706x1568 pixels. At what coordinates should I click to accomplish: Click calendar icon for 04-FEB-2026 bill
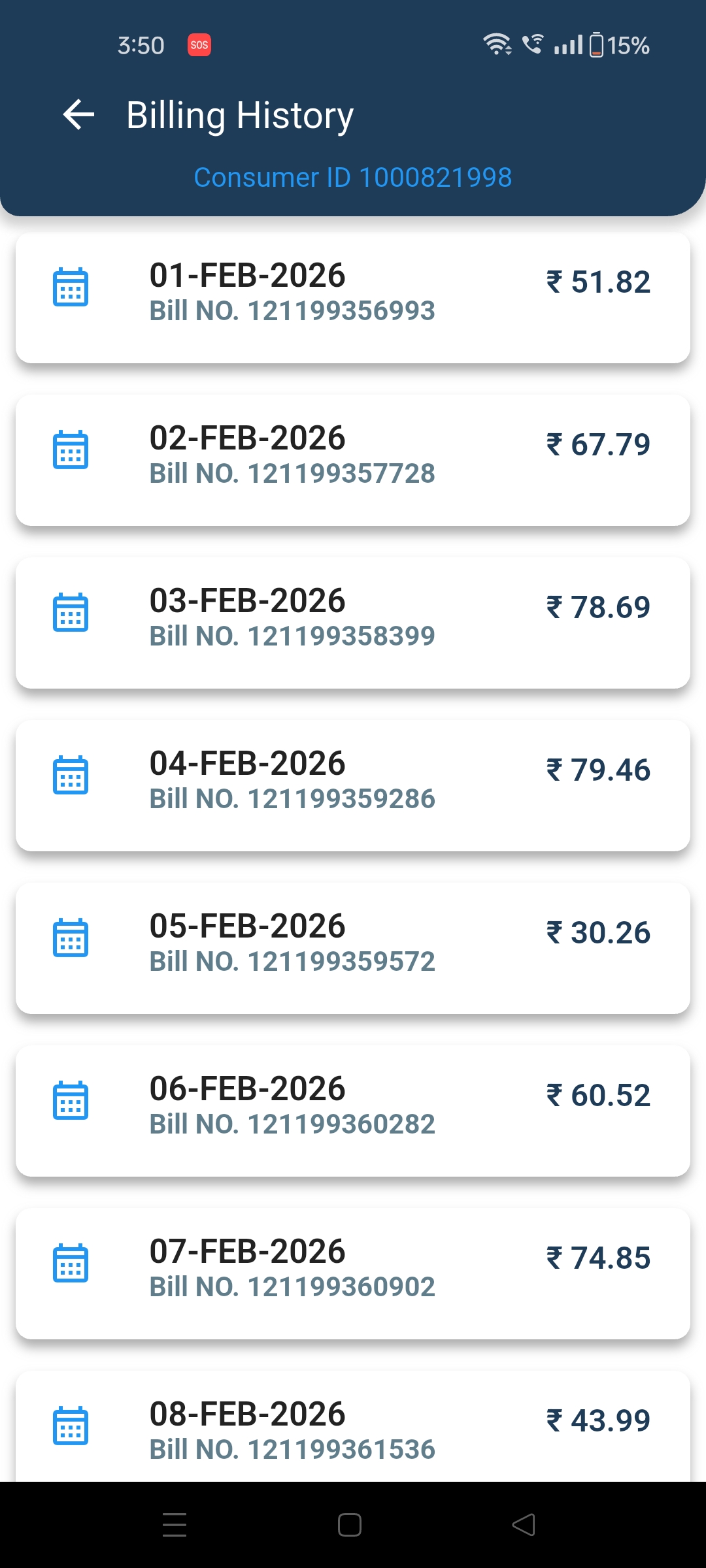point(71,775)
